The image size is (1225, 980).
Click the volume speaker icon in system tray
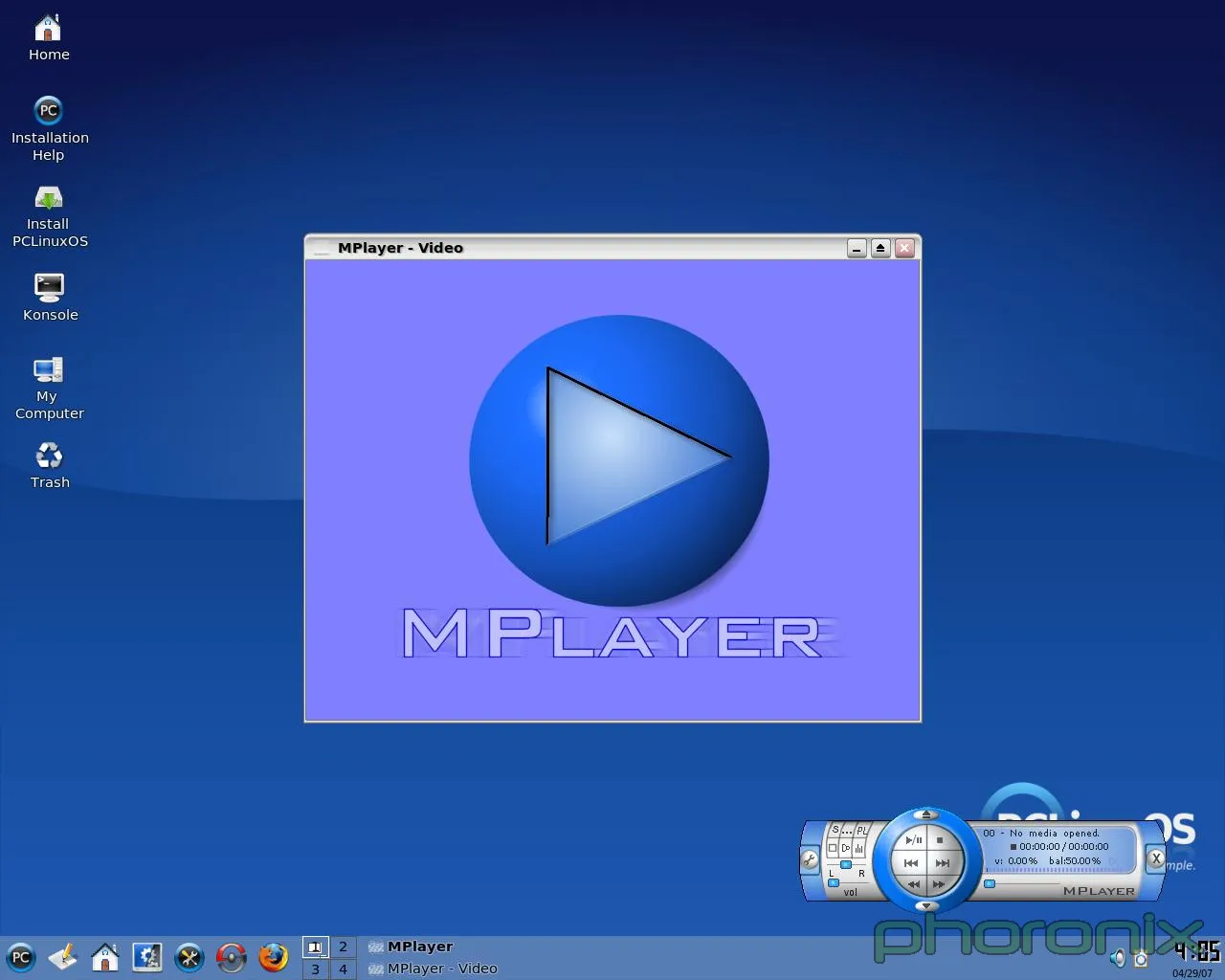tap(1117, 958)
